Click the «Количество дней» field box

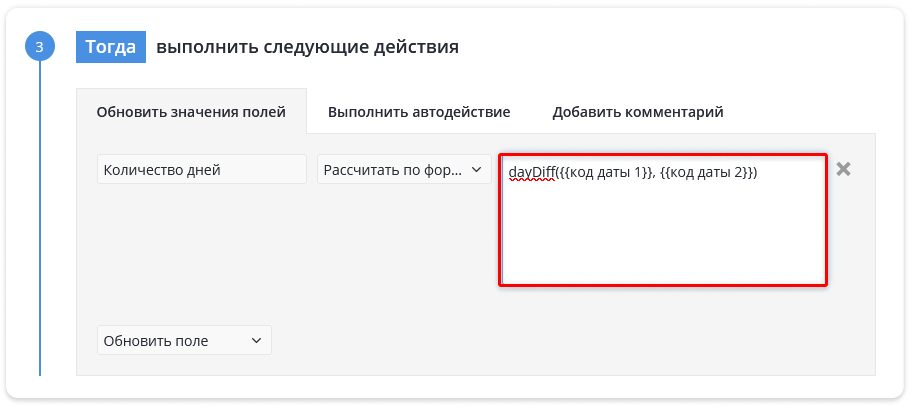coord(201,169)
